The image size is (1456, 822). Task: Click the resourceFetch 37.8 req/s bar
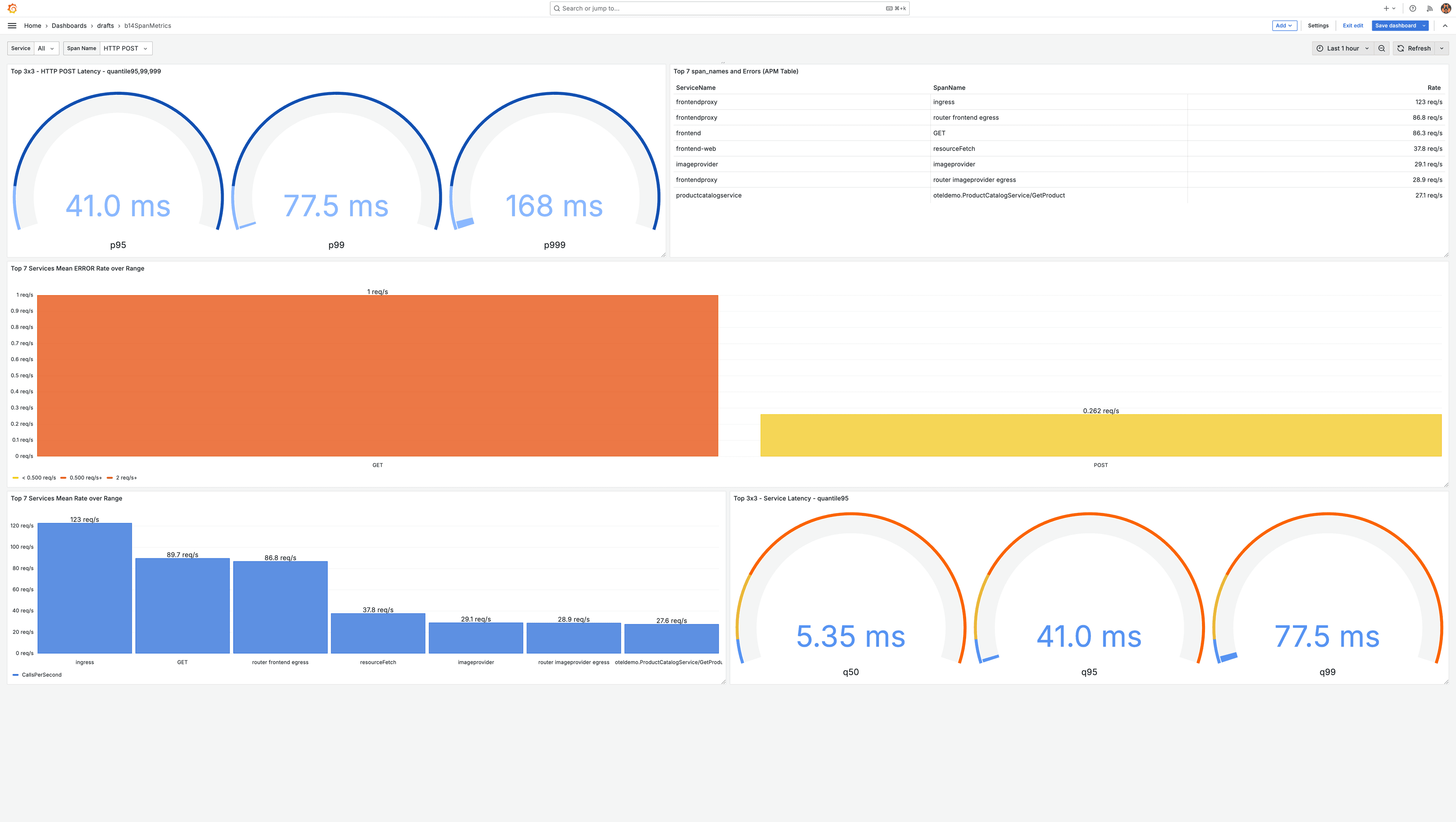click(x=378, y=633)
